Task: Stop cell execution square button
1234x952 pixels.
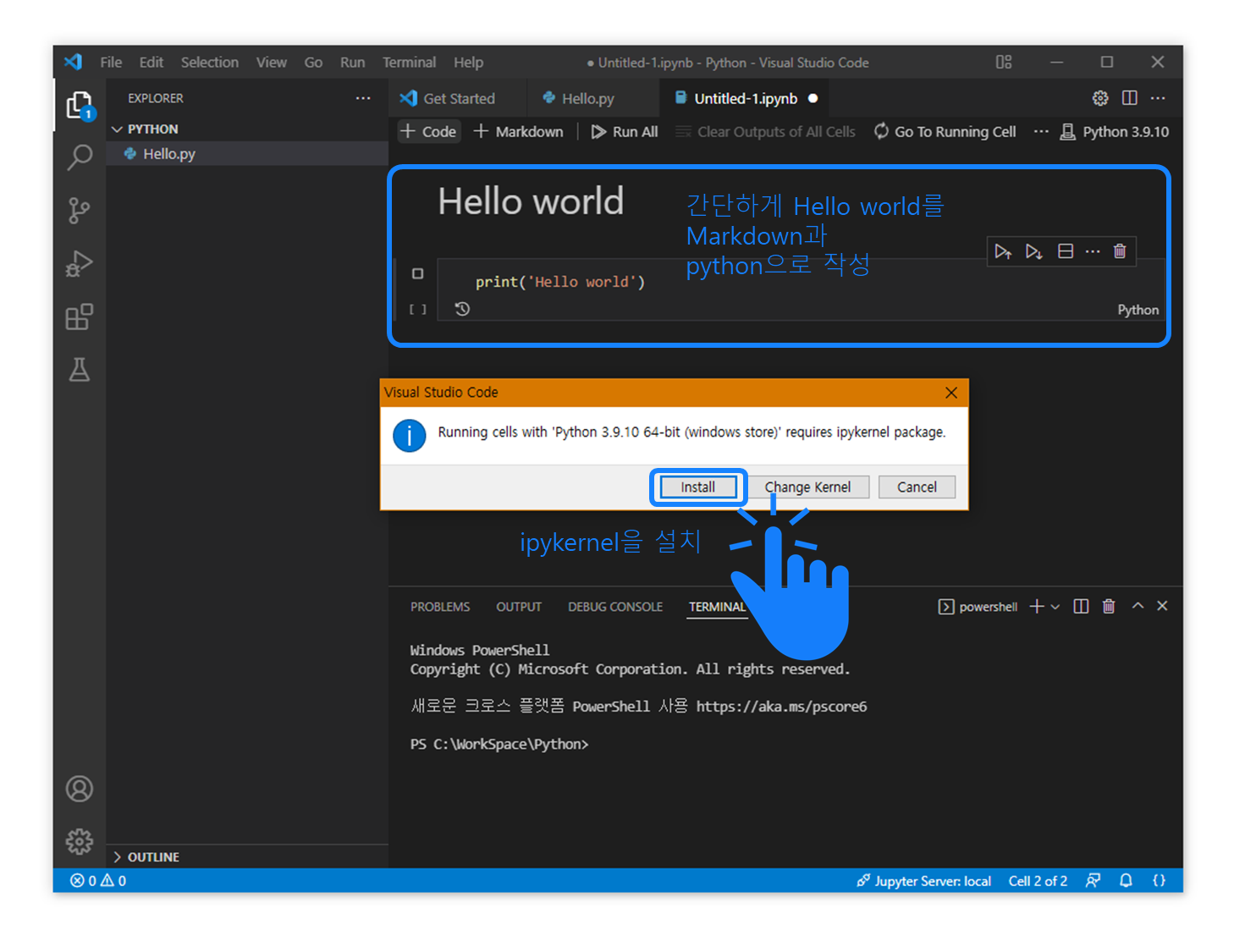Action: pos(417,273)
